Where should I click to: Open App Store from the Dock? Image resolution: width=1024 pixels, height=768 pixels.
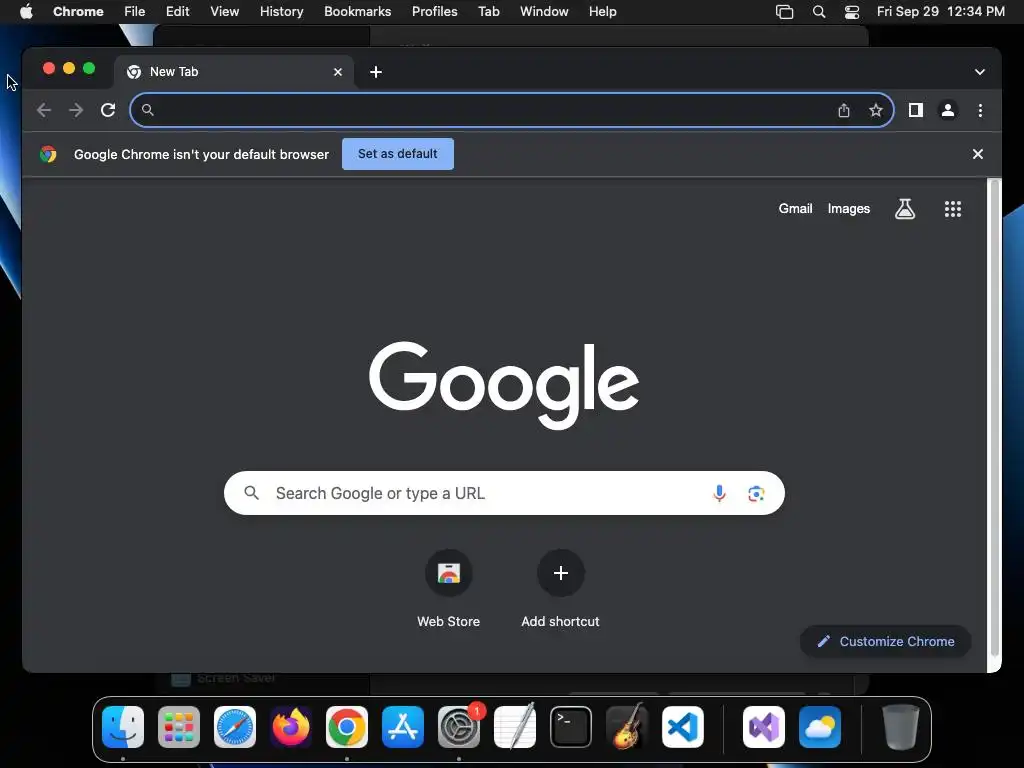pos(403,727)
